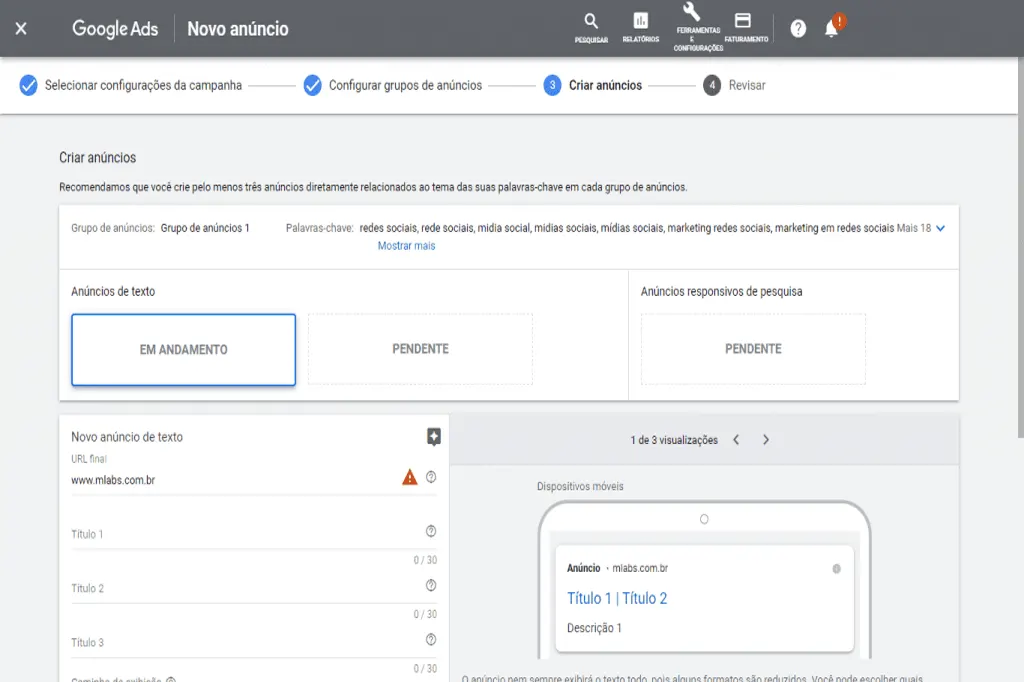Go to next ad preview
This screenshot has width=1024, height=682.
coord(766,441)
